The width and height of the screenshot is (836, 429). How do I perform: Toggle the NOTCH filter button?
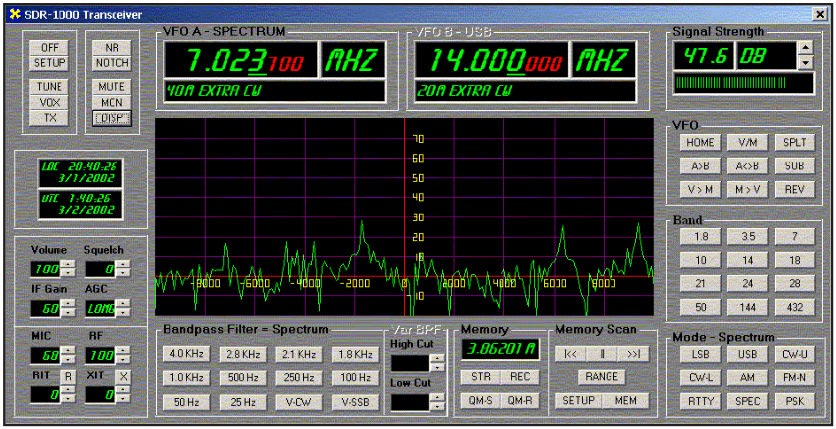coord(112,63)
